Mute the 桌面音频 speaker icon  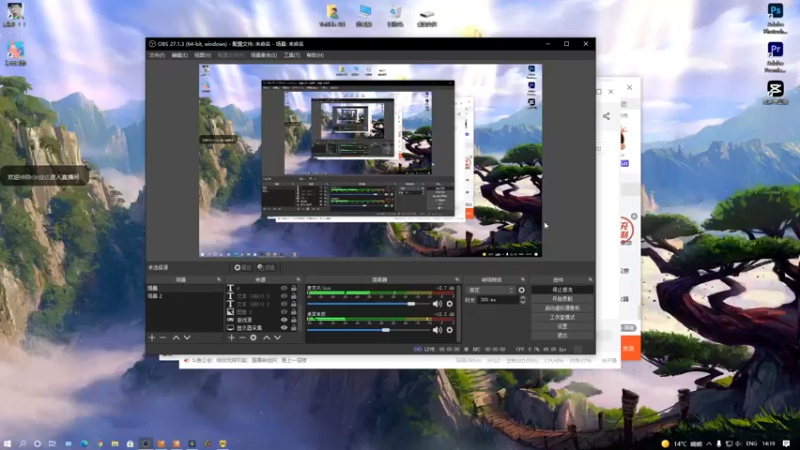(x=437, y=330)
